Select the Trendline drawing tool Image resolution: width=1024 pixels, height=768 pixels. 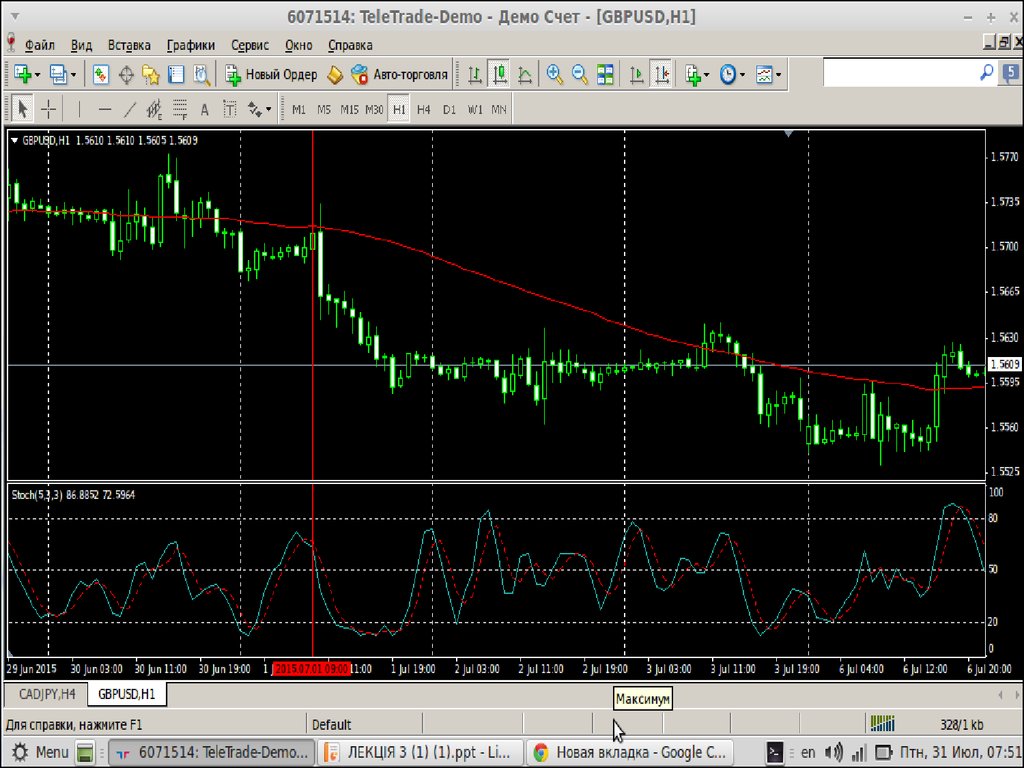pyautogui.click(x=129, y=109)
